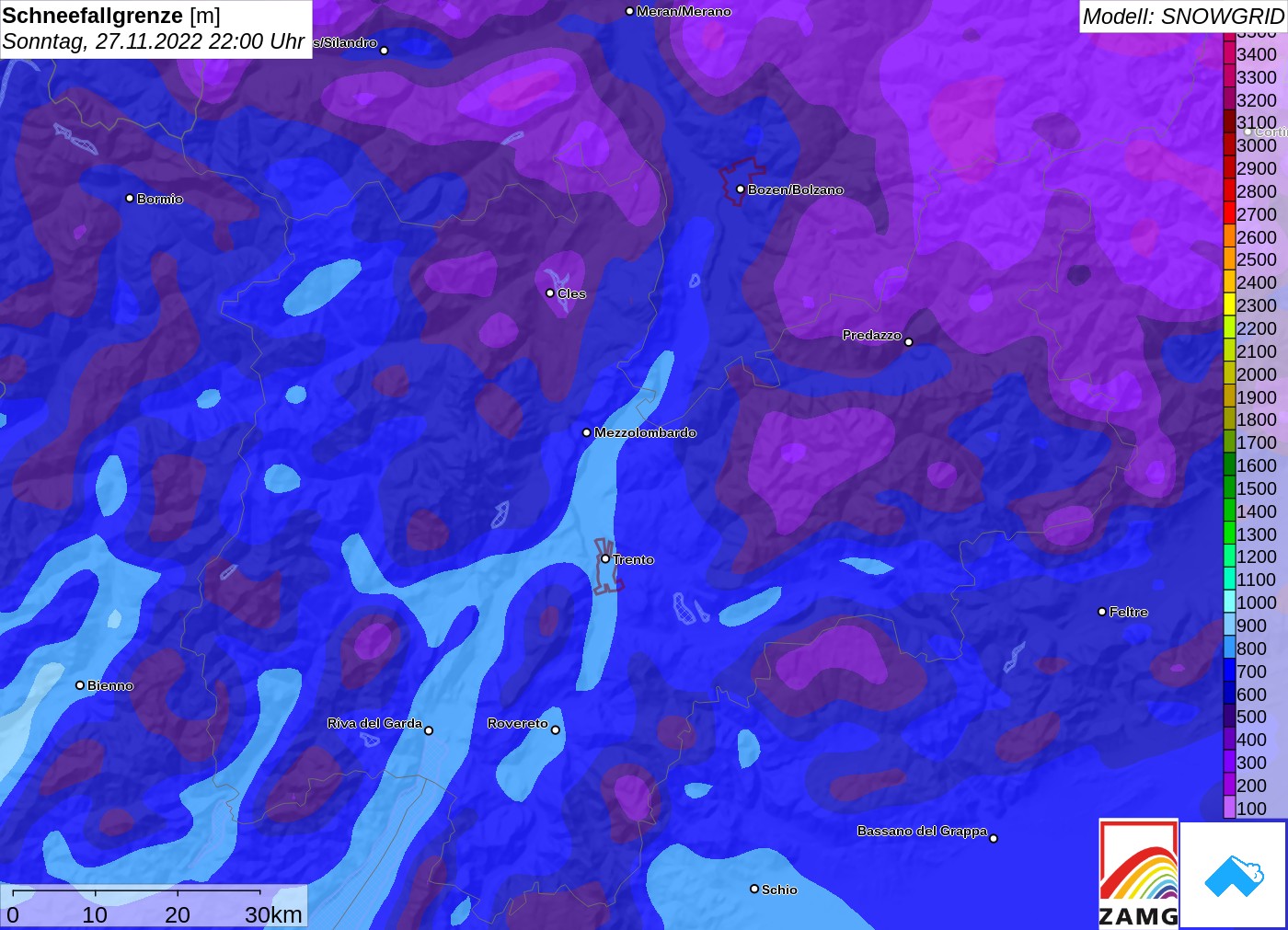Click the legend value 1200

pyautogui.click(x=1257, y=557)
